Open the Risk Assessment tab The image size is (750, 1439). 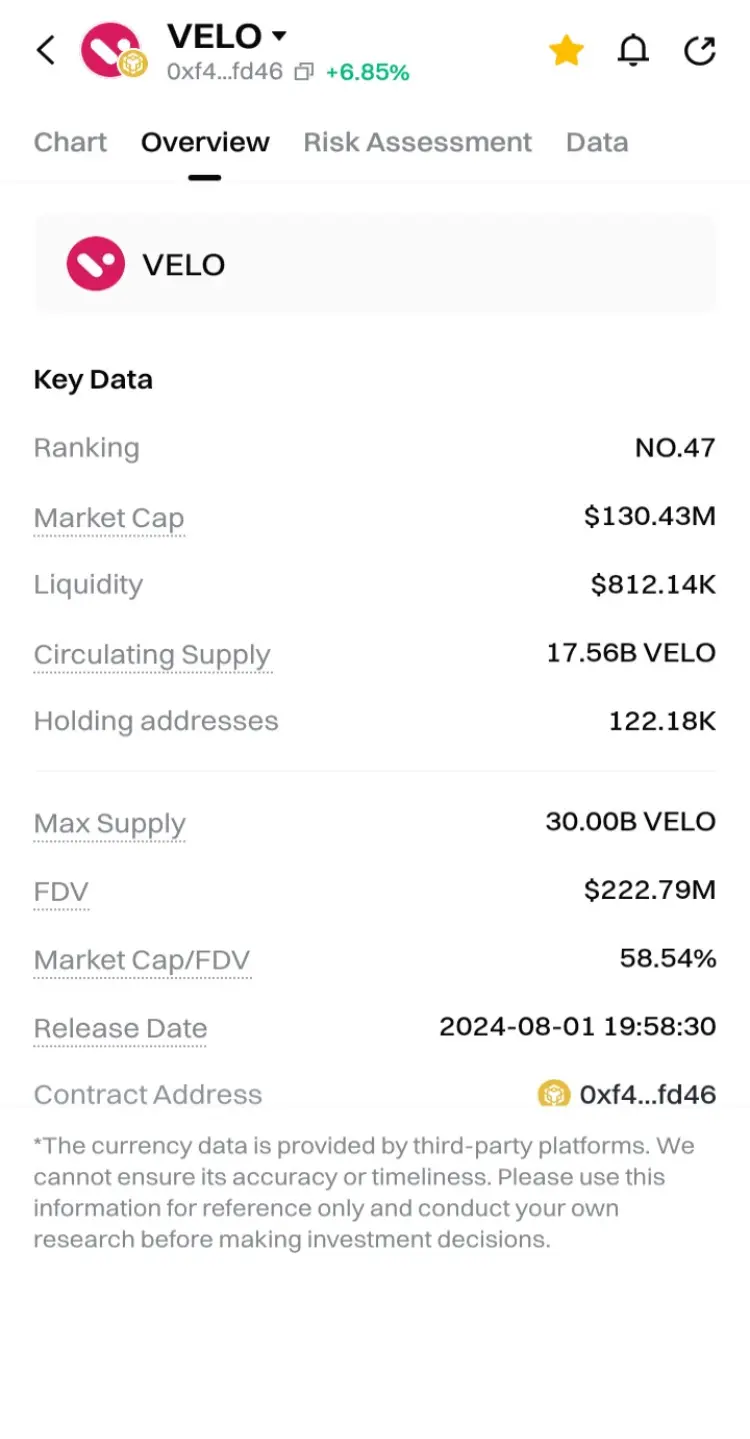pos(417,142)
